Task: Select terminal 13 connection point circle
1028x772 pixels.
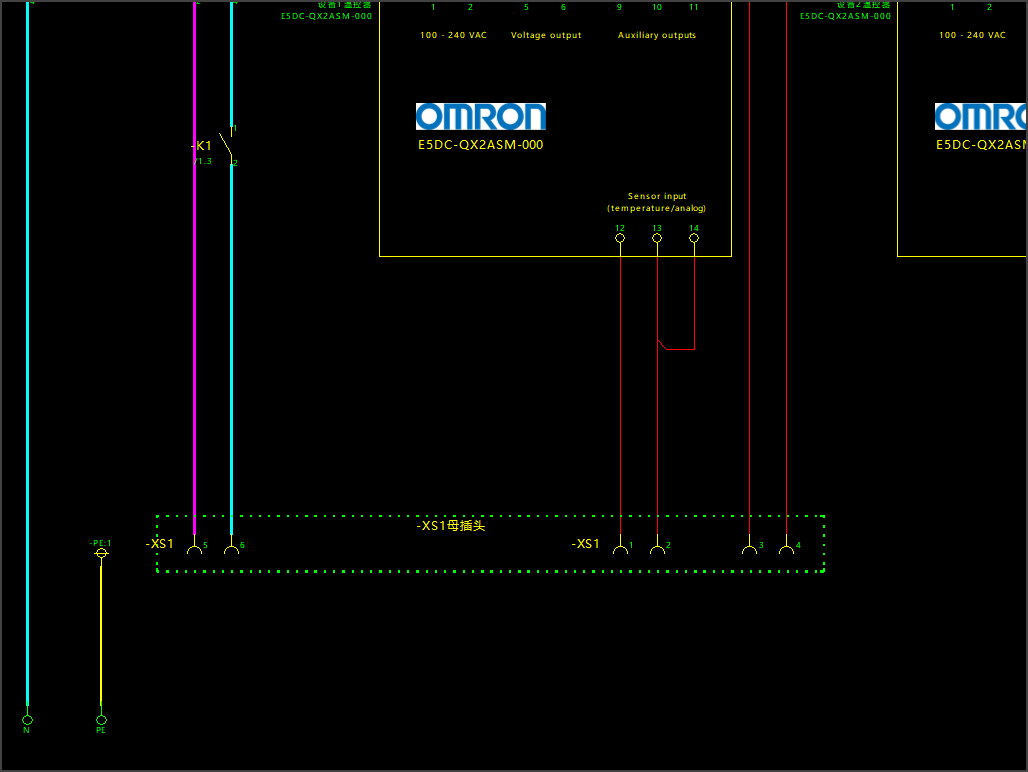Action: click(x=657, y=238)
